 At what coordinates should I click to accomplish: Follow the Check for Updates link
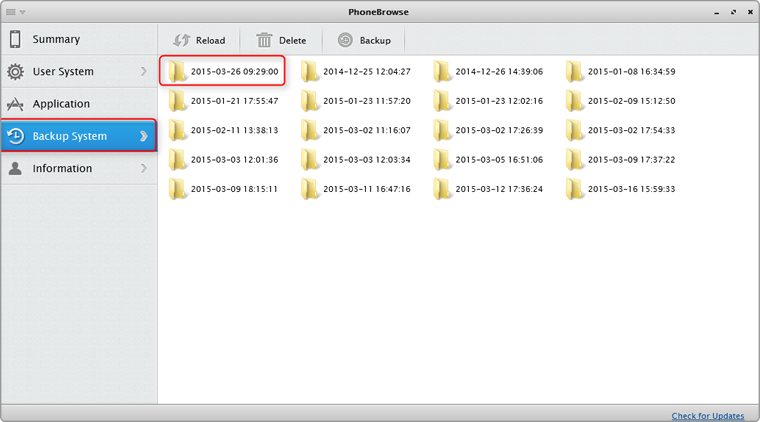(x=708, y=415)
